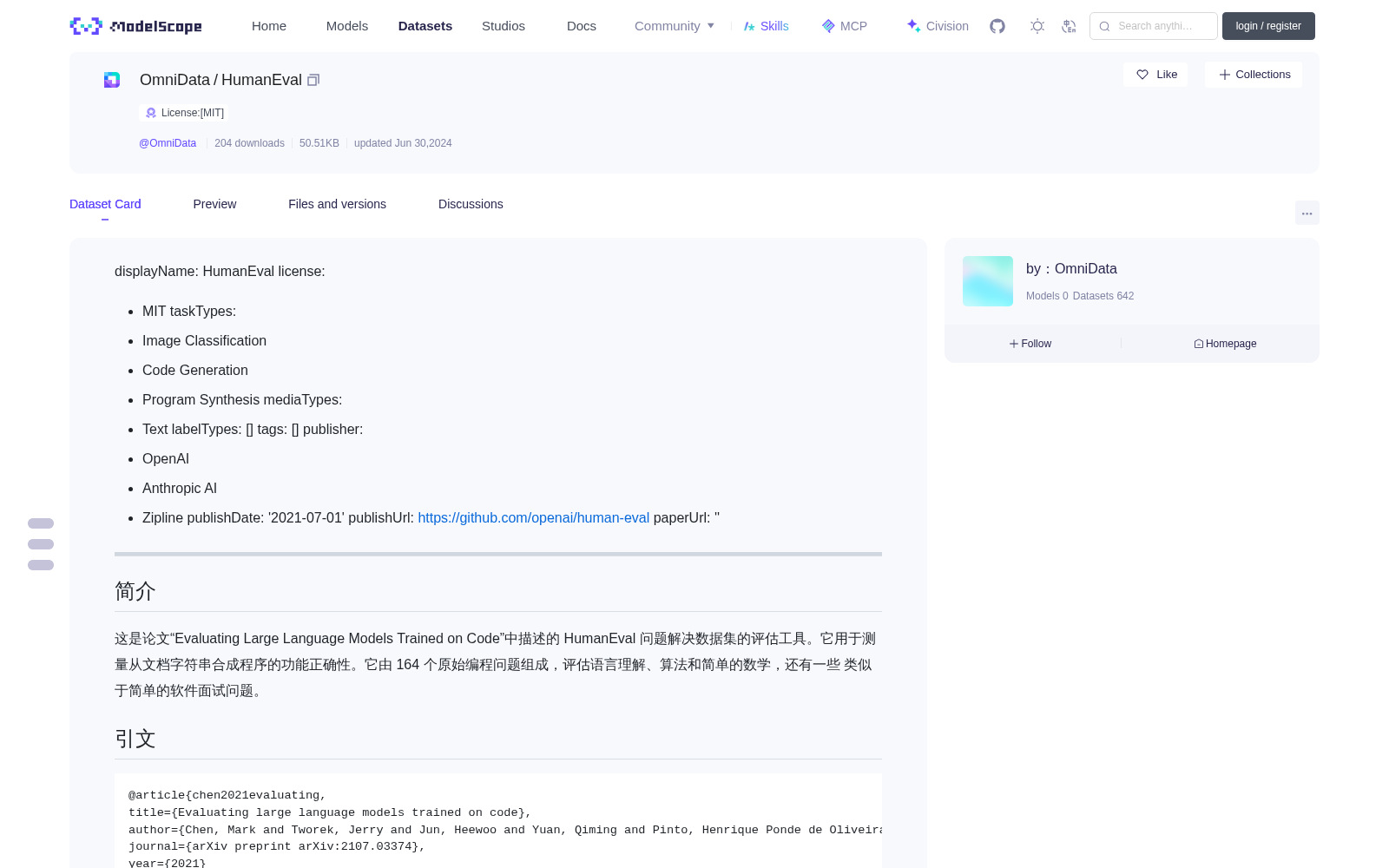Click the OmniData gradient profile thumbnail
Viewport: 1389px width, 868px height.
(988, 281)
